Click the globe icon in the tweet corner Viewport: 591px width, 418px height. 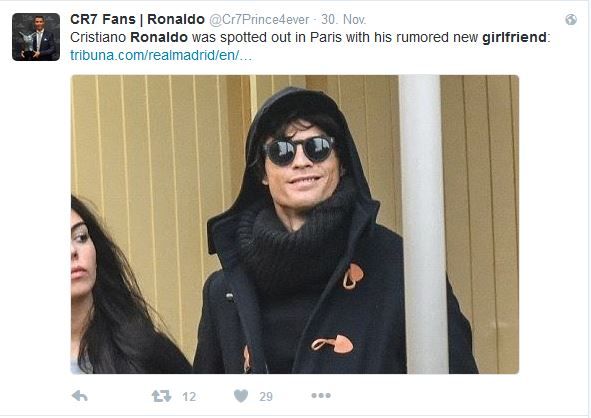pos(571,20)
